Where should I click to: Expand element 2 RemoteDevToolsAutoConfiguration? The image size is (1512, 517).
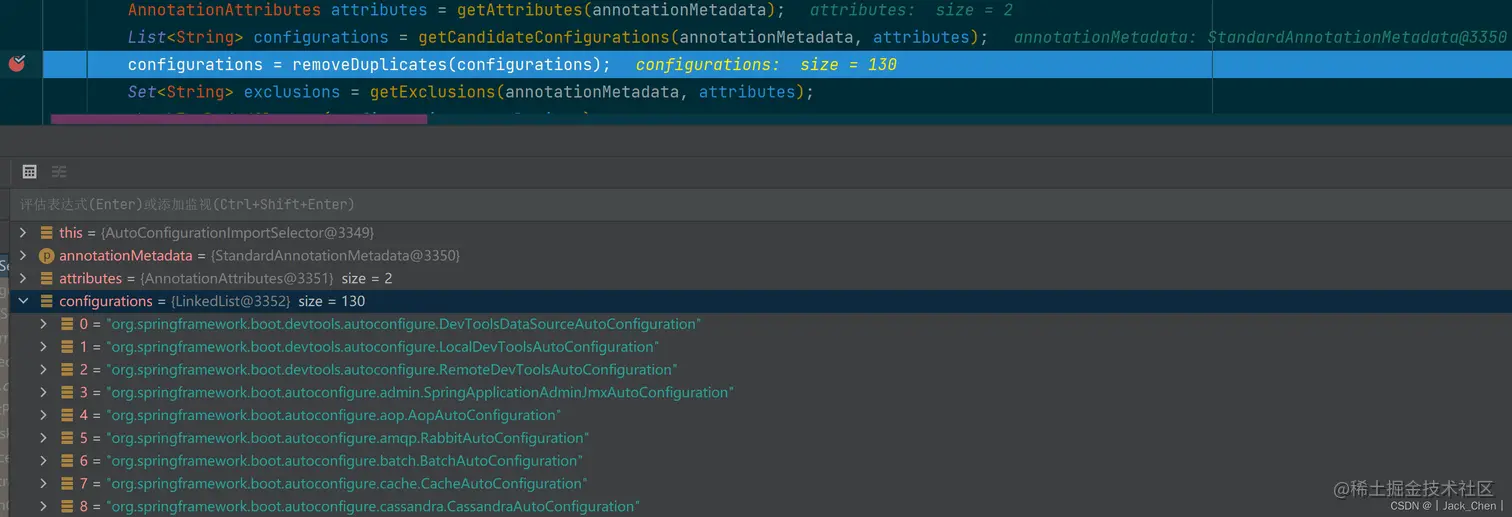click(43, 369)
